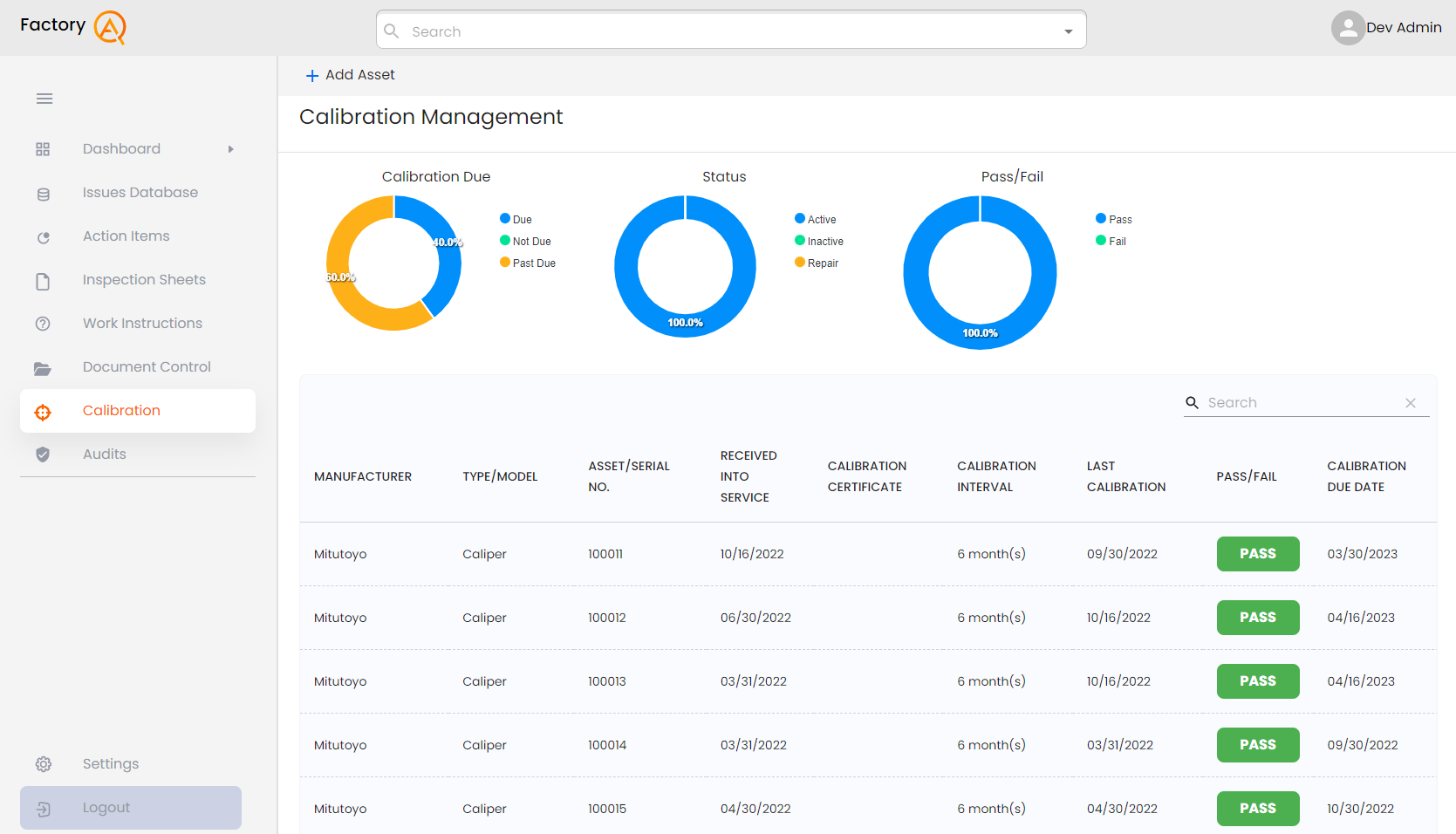Click the Audits shield icon

(x=43, y=455)
